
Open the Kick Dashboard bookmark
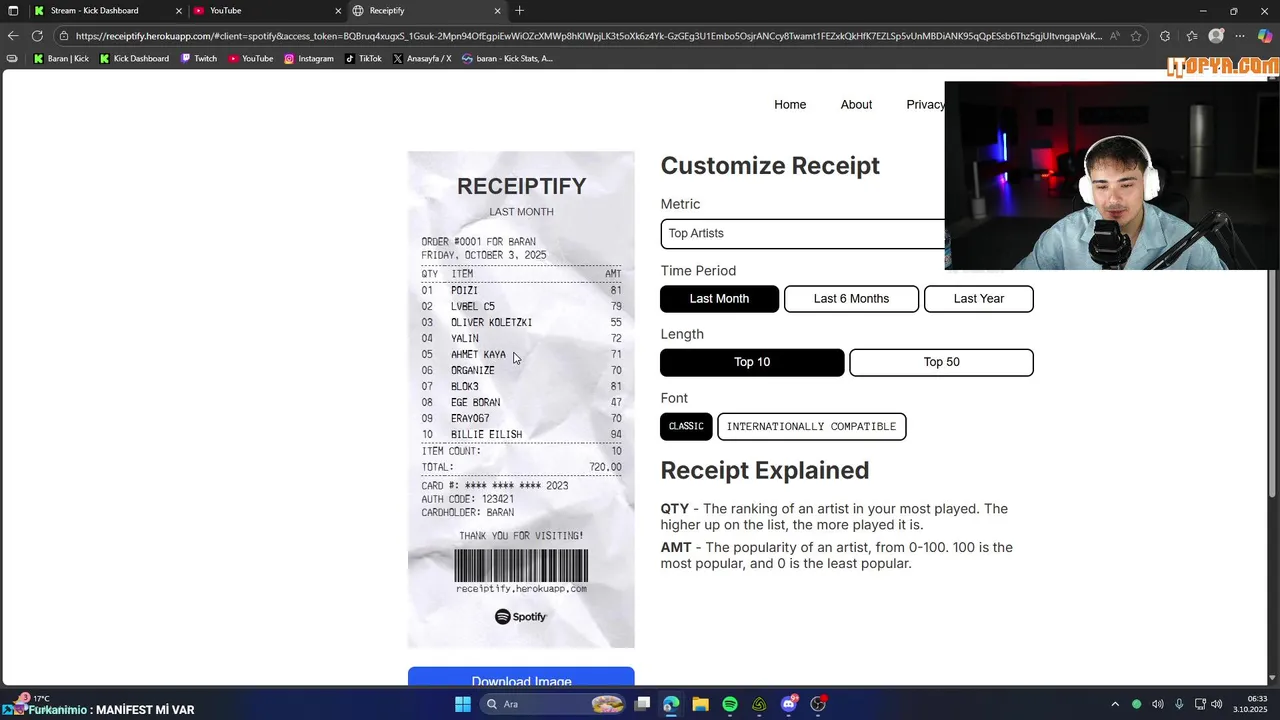coord(134,58)
